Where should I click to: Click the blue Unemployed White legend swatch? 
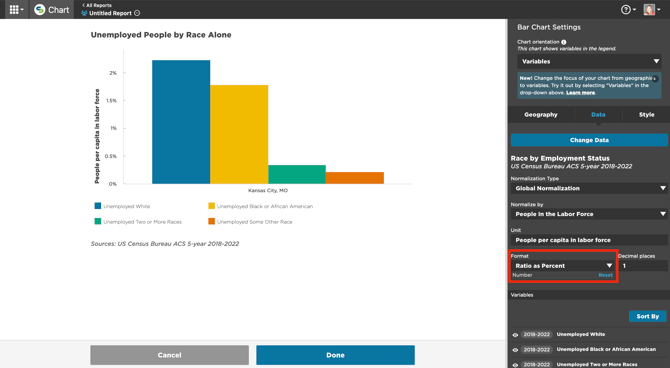coord(98,206)
